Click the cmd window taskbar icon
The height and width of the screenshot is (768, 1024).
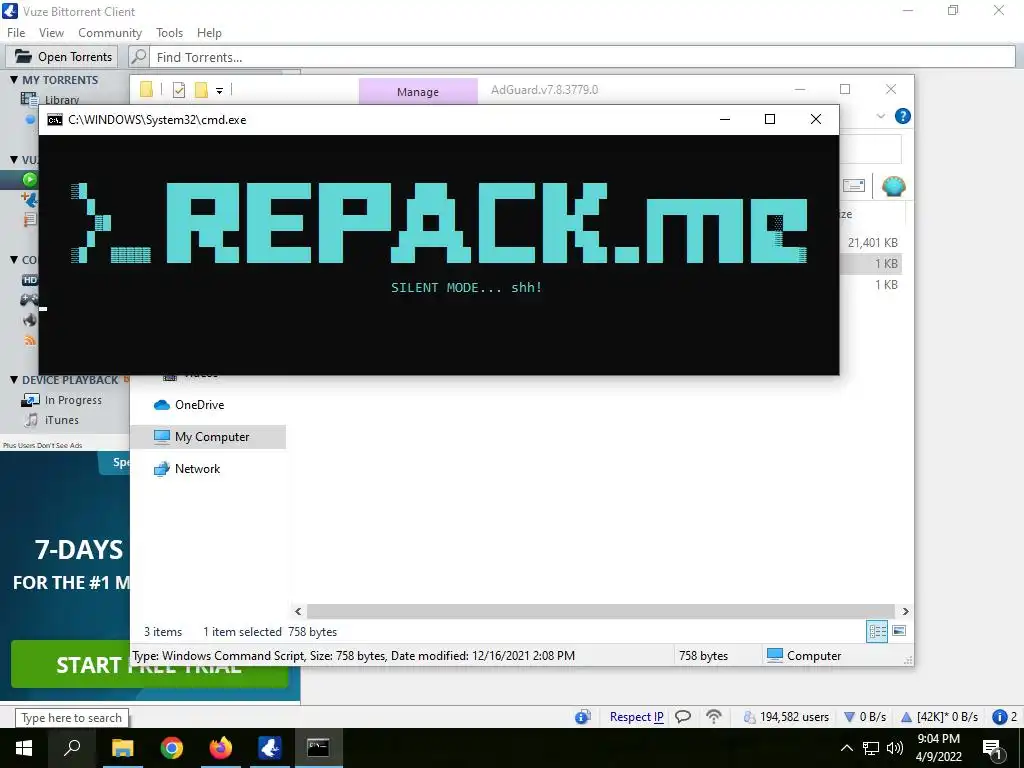click(x=319, y=748)
